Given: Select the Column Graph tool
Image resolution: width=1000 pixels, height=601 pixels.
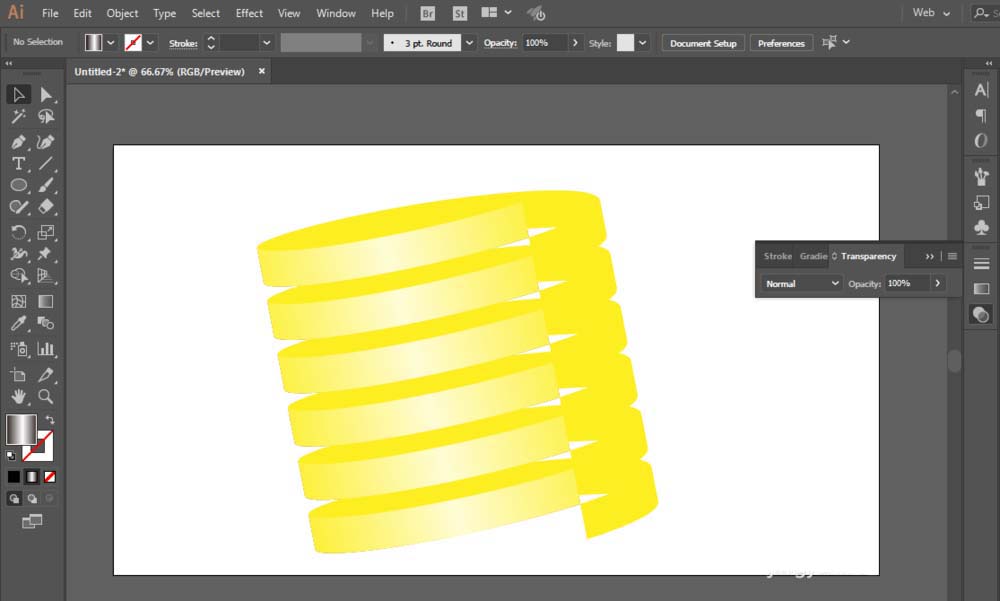Looking at the screenshot, I should click(46, 348).
